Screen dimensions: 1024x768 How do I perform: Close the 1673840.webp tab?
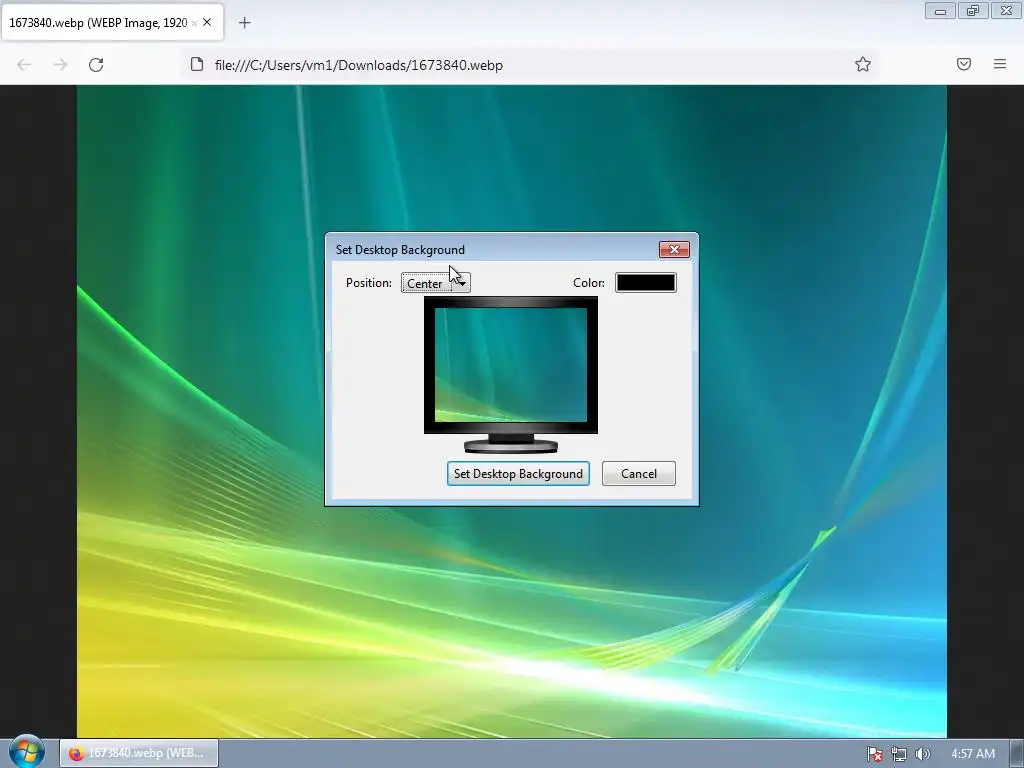(207, 22)
